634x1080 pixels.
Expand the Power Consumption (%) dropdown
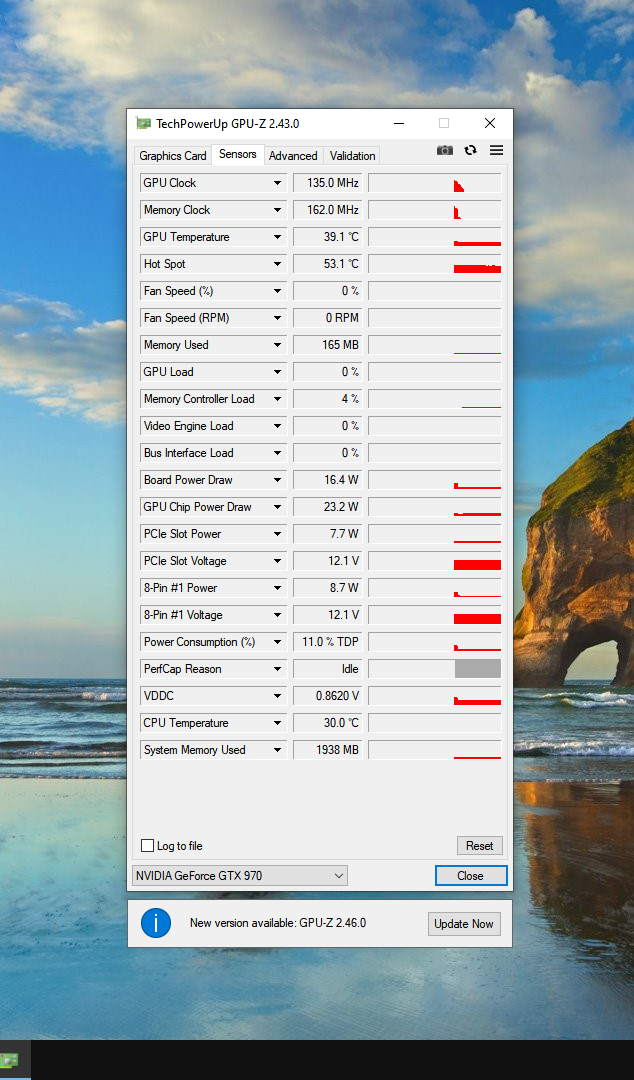(x=277, y=642)
